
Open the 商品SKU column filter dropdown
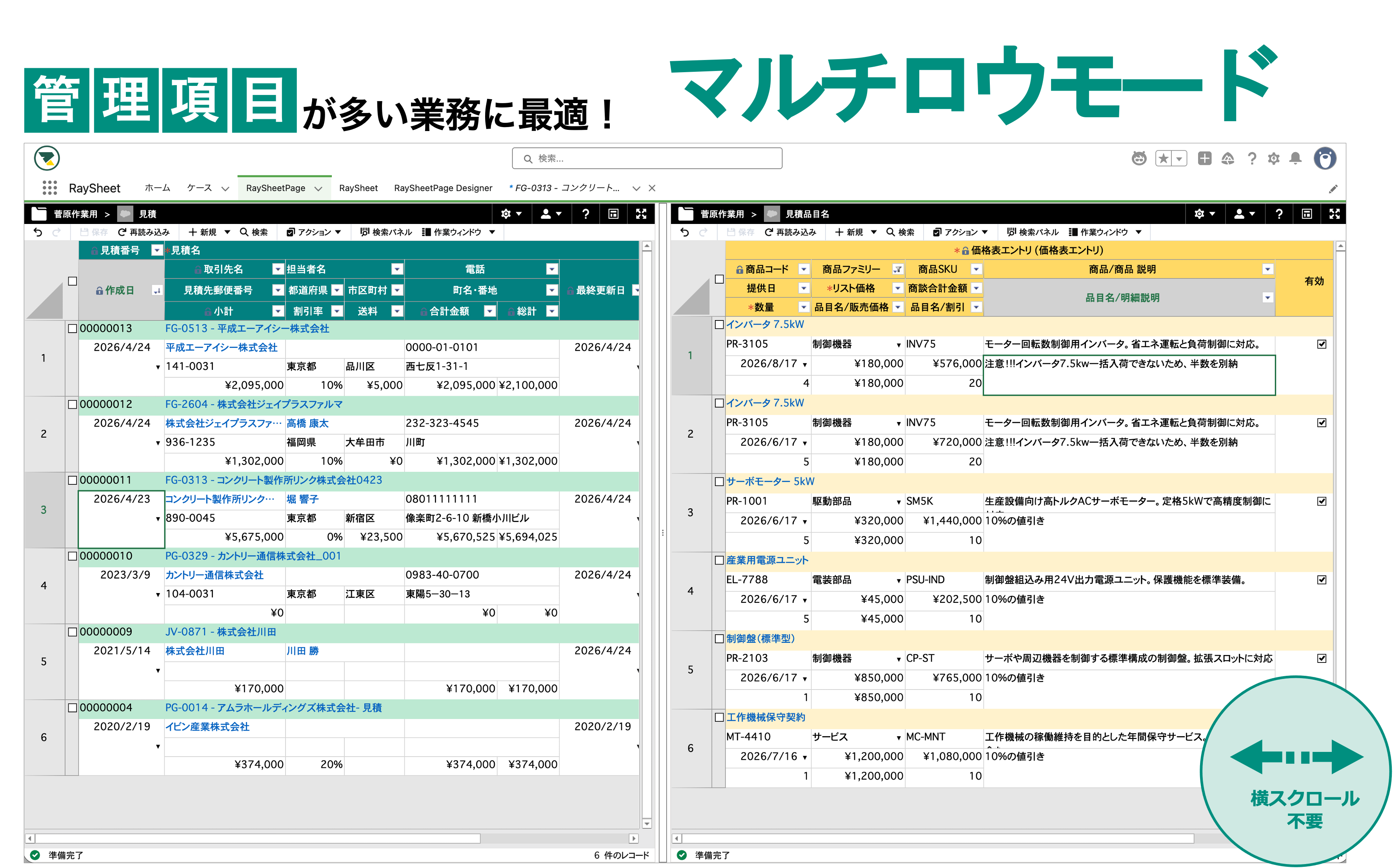(976, 269)
